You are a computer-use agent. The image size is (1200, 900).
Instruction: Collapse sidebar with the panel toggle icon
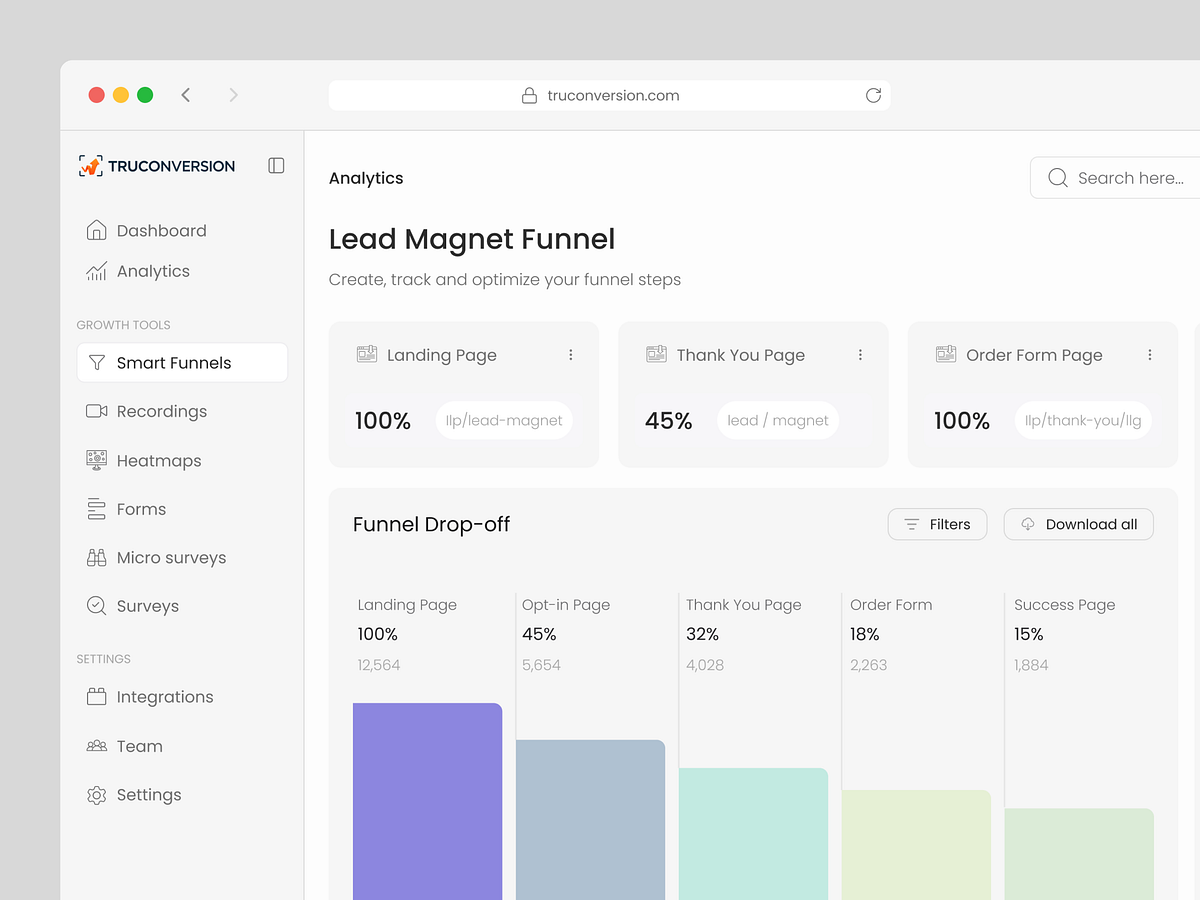[277, 166]
